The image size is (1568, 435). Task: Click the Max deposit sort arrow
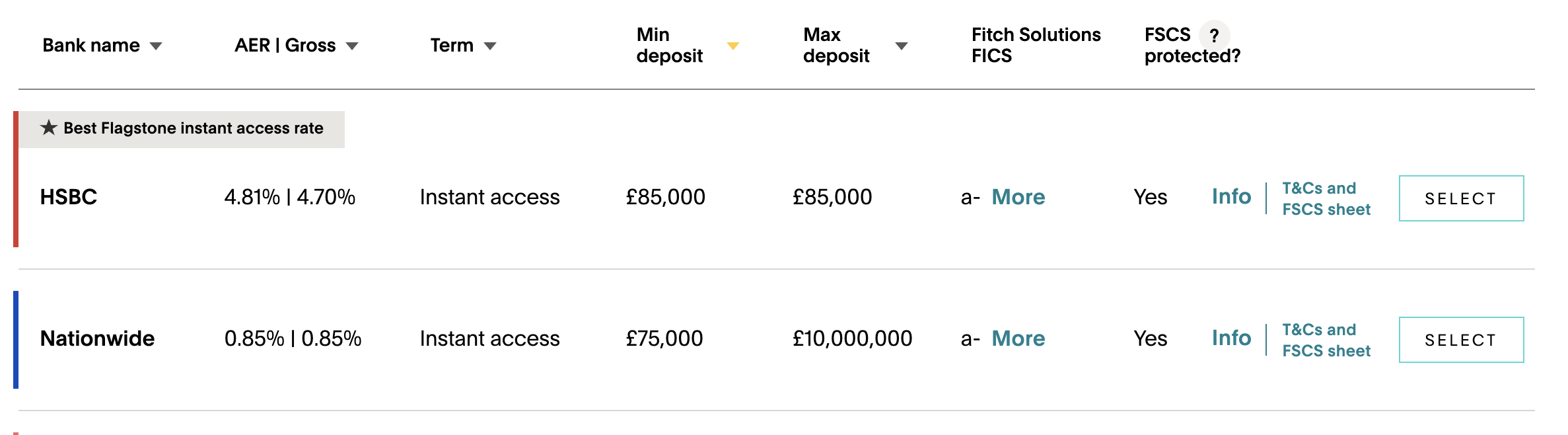pyautogui.click(x=902, y=46)
